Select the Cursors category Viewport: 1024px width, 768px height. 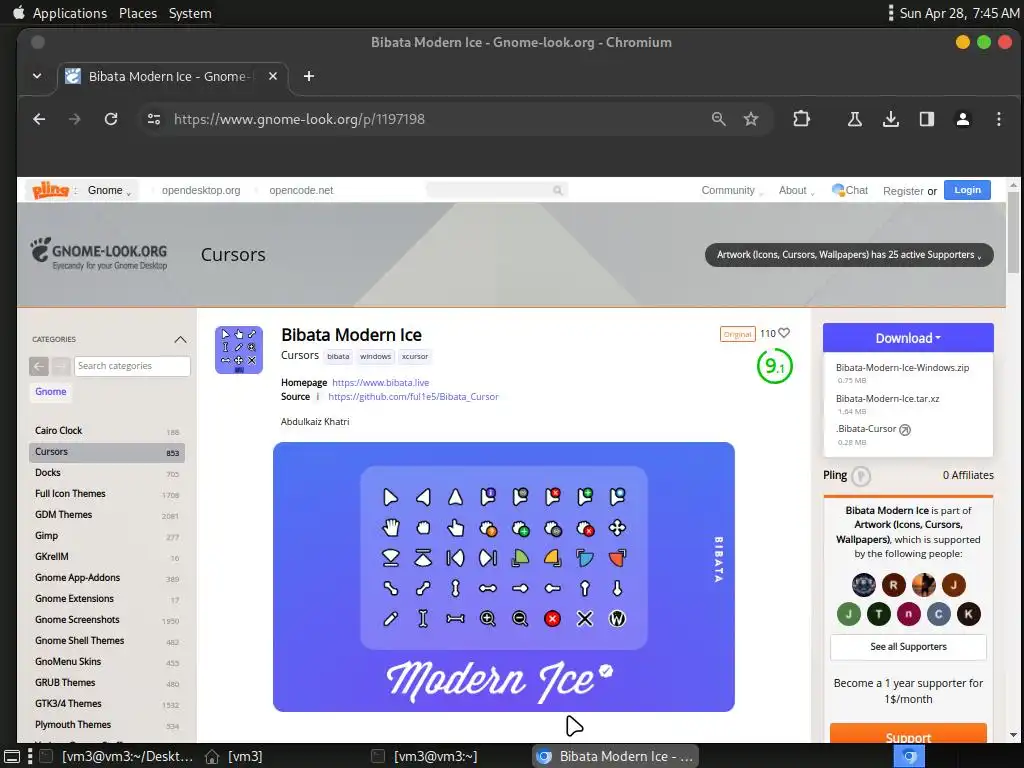(x=107, y=452)
